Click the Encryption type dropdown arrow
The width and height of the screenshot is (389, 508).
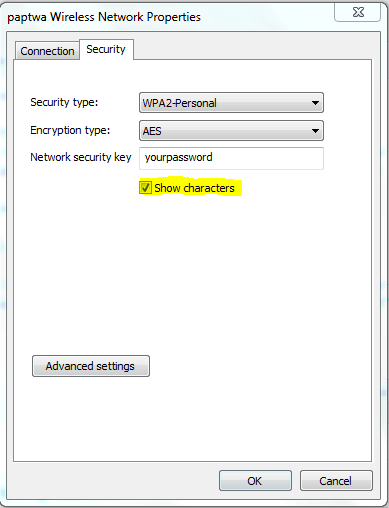coord(315,131)
